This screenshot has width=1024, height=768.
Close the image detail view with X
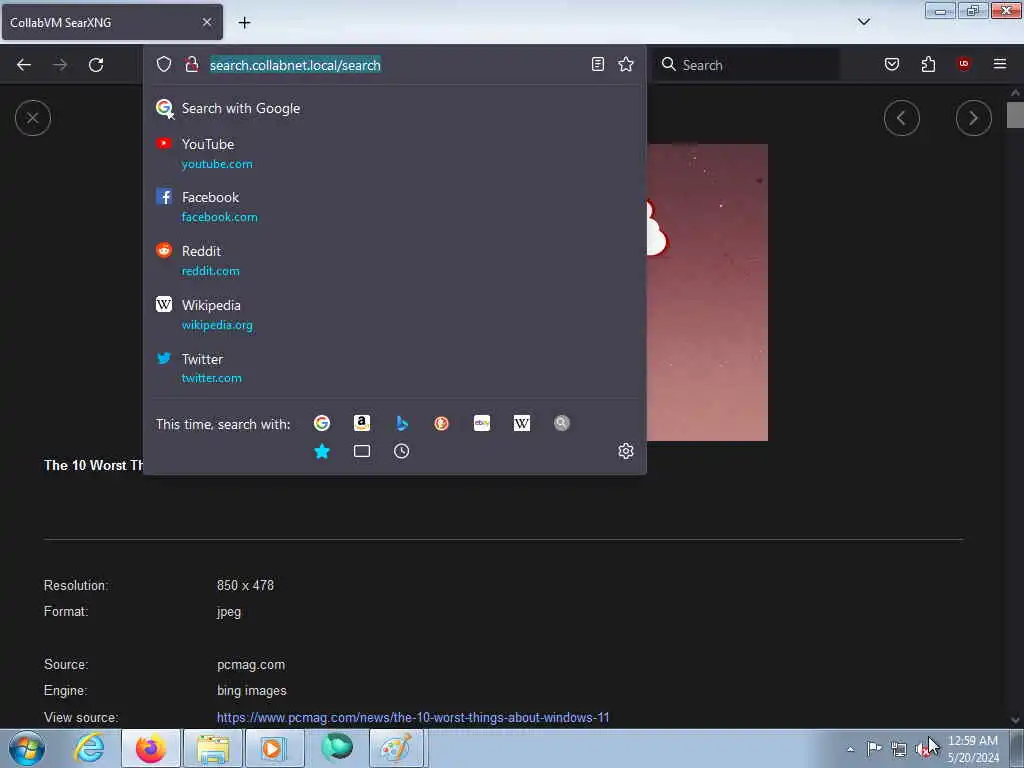[x=33, y=118]
